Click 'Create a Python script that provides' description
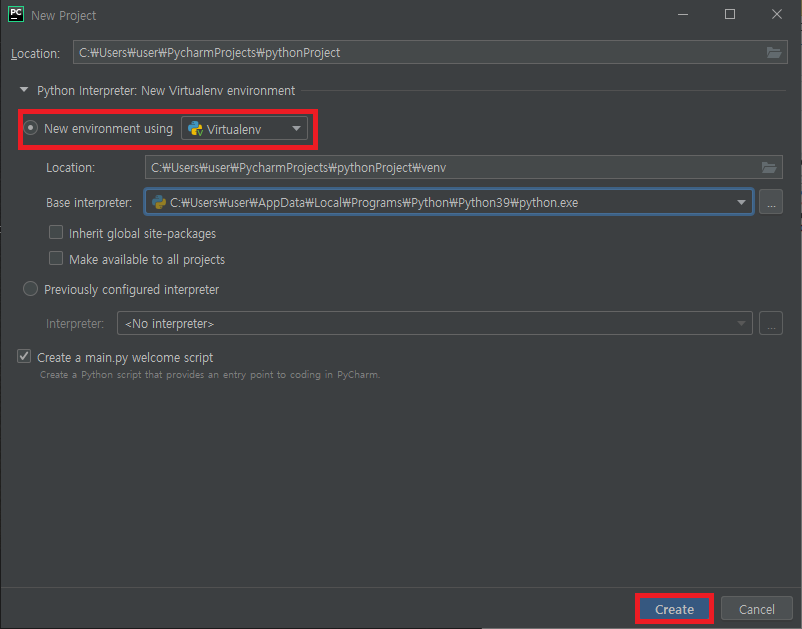802x629 pixels. point(210,375)
